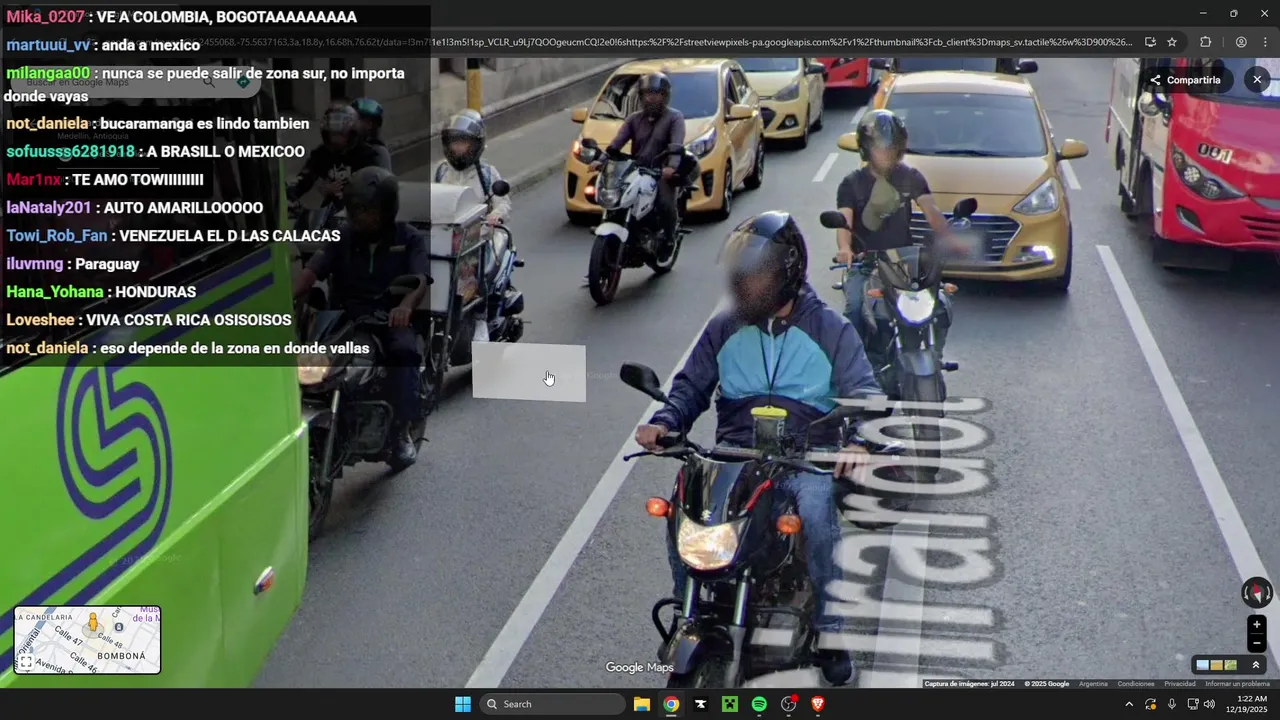Viewport: 1280px width, 720px height.
Task: Open the browser extensions puzzle icon
Action: point(1205,42)
